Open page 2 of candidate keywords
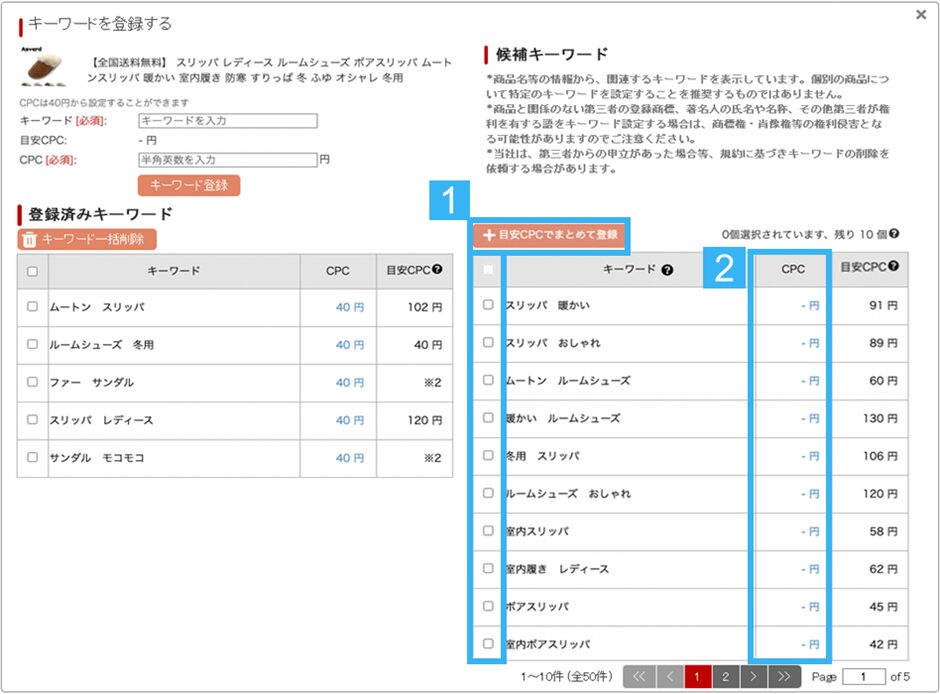The height and width of the screenshot is (694, 940). (x=726, y=677)
